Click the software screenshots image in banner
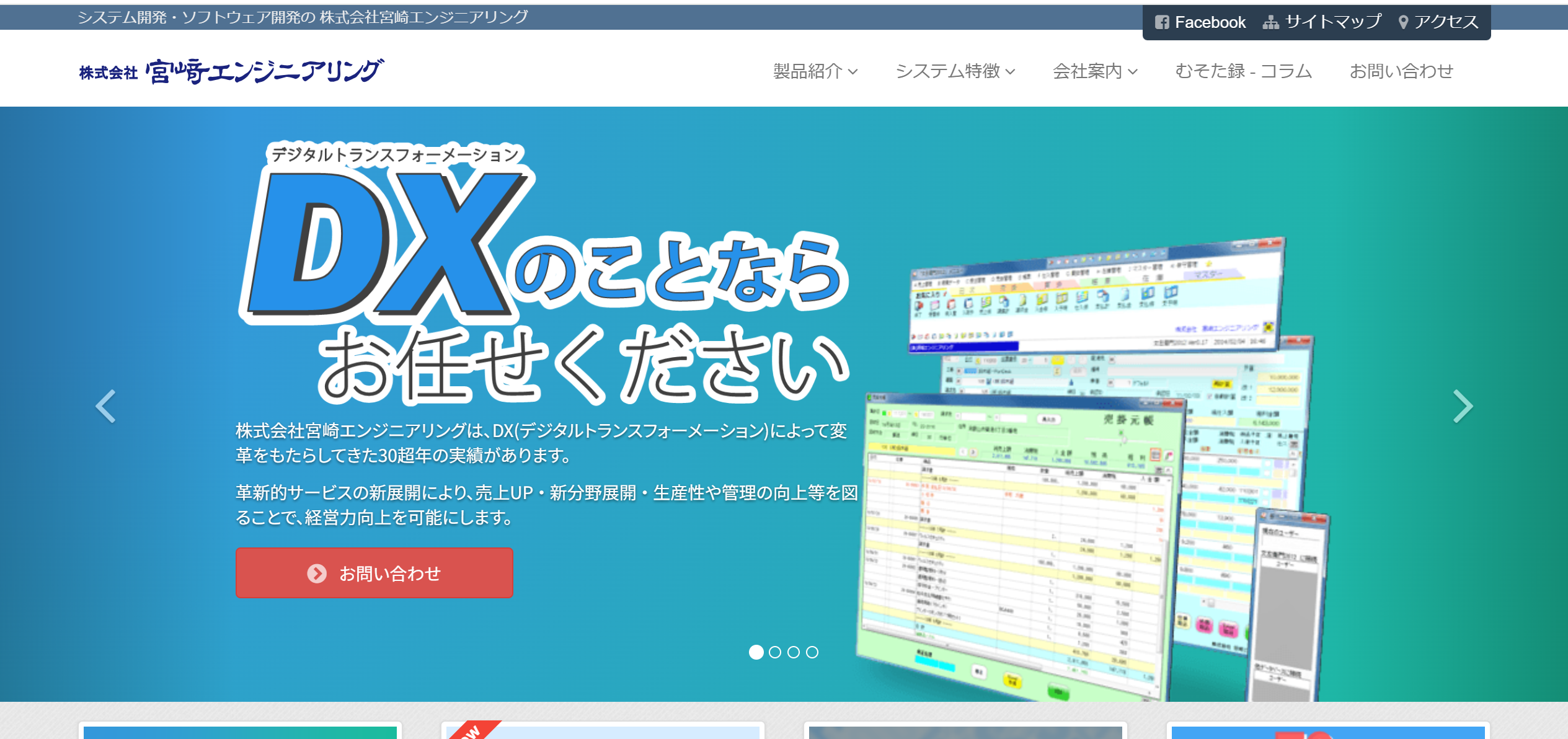Image resolution: width=1568 pixels, height=739 pixels. tap(1091, 471)
